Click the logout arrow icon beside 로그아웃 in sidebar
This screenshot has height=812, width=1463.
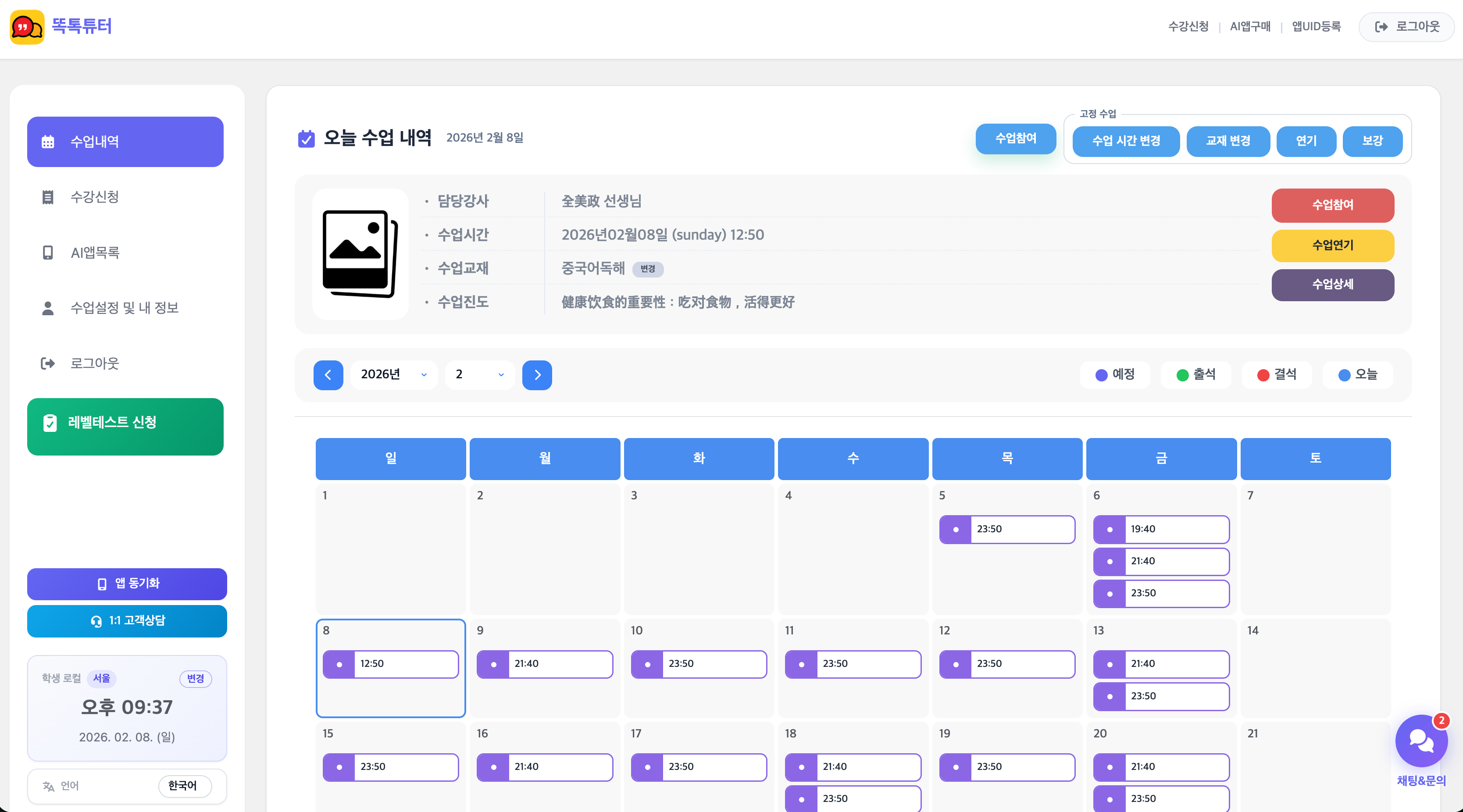(48, 363)
